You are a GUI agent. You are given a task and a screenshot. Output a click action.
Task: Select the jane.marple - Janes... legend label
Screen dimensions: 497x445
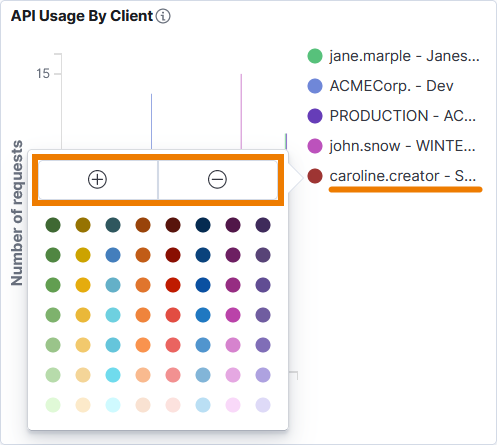coord(404,56)
